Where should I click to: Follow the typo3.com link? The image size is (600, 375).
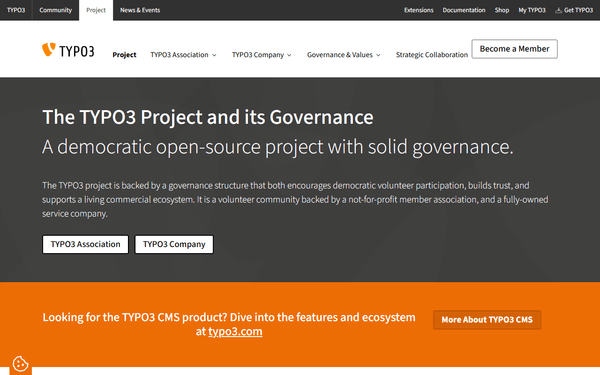point(235,331)
